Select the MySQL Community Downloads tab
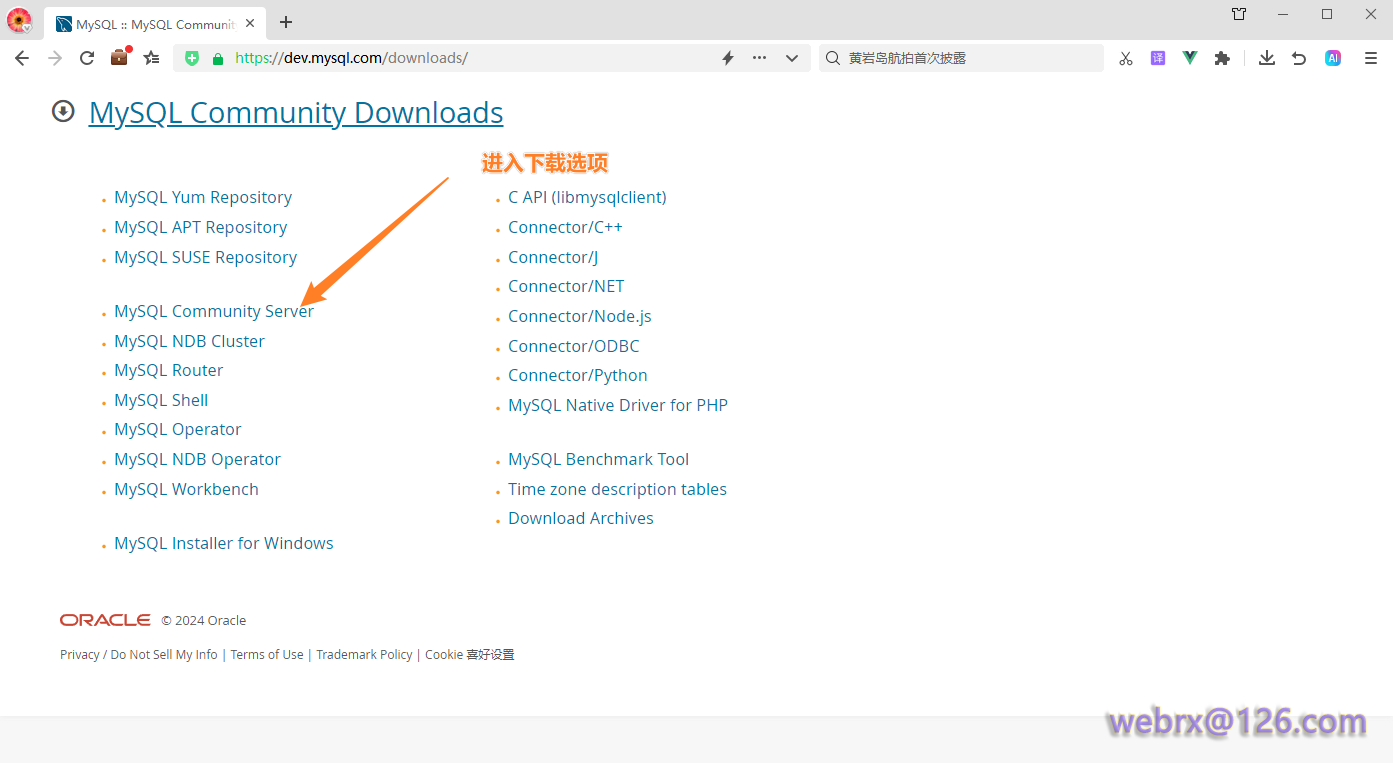This screenshot has width=1393, height=763. point(155,23)
